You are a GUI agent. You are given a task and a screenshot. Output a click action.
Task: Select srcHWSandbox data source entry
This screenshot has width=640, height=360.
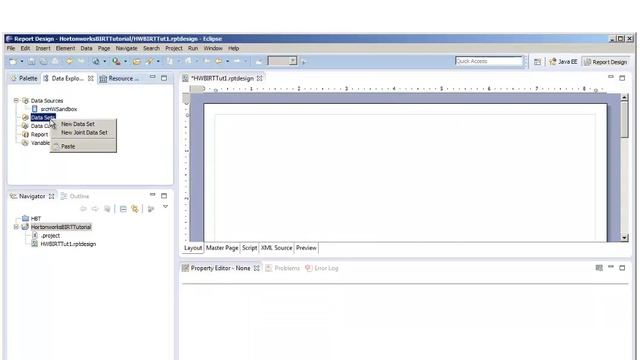(59, 109)
